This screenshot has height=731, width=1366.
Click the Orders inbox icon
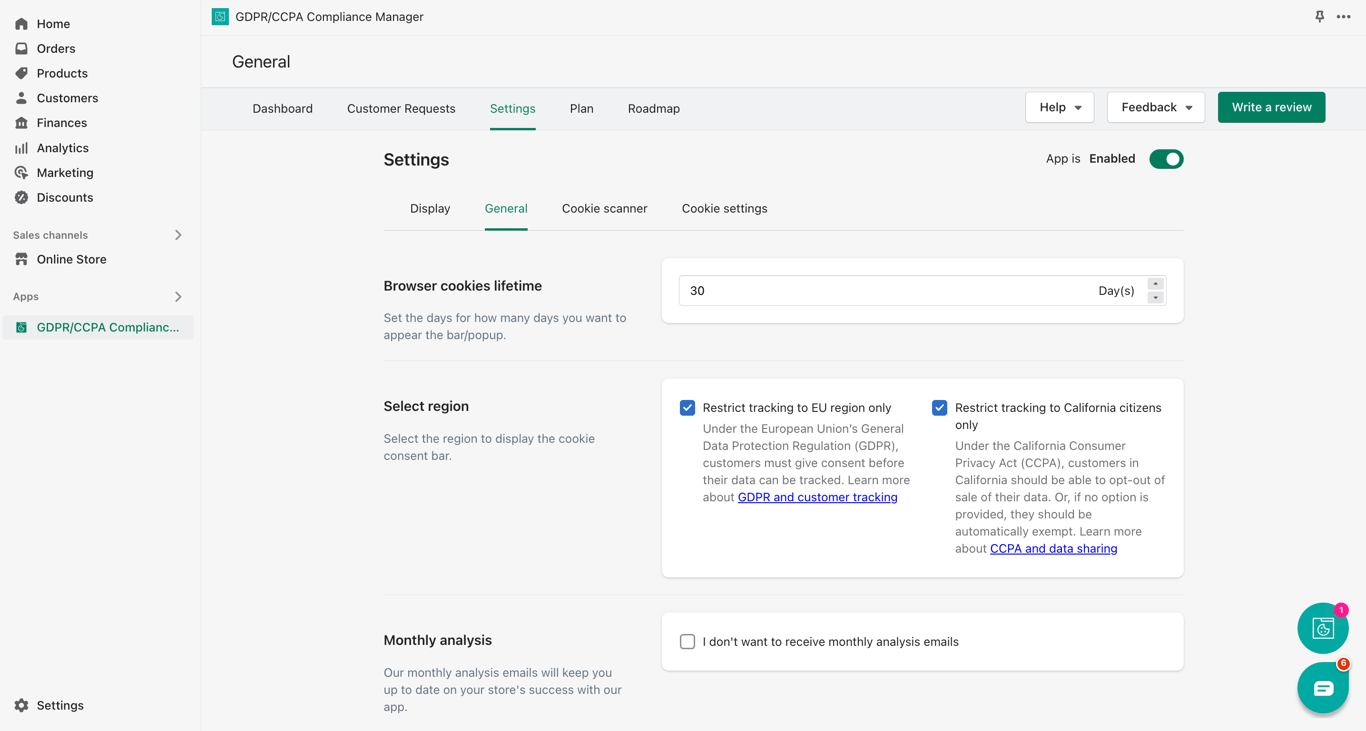click(x=21, y=49)
